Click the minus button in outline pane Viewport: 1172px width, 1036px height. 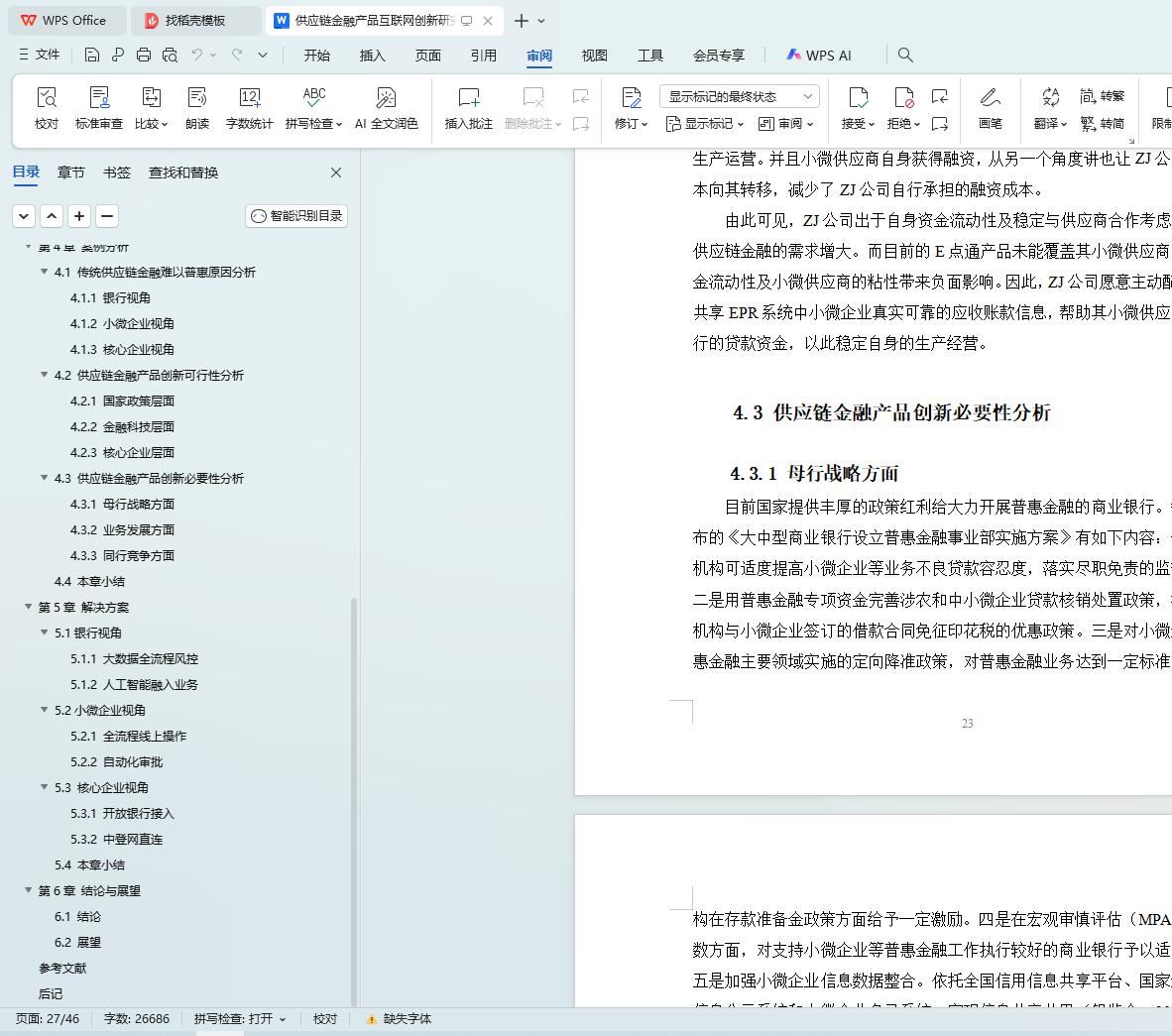(x=107, y=216)
